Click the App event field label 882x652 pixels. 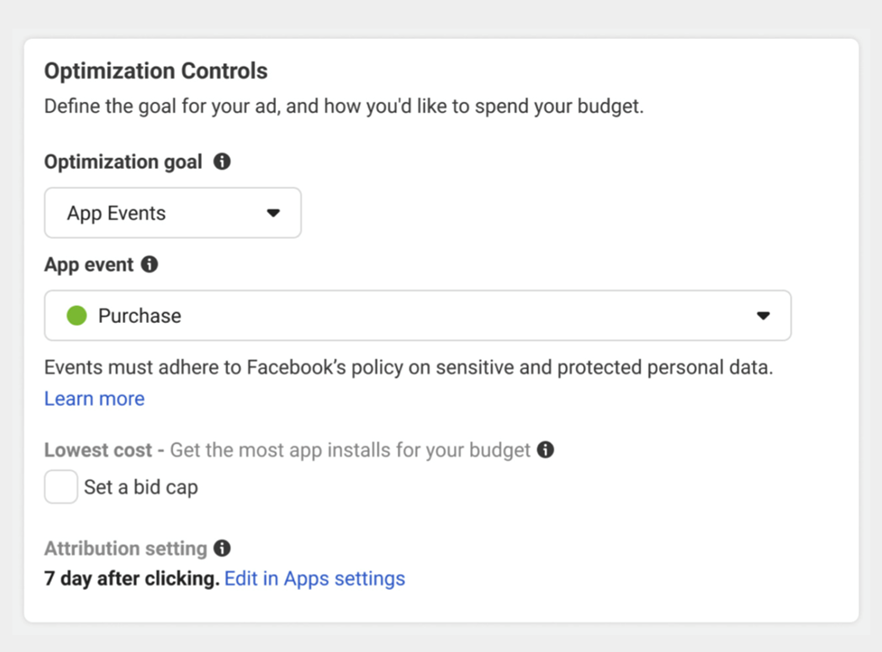pyautogui.click(x=89, y=264)
